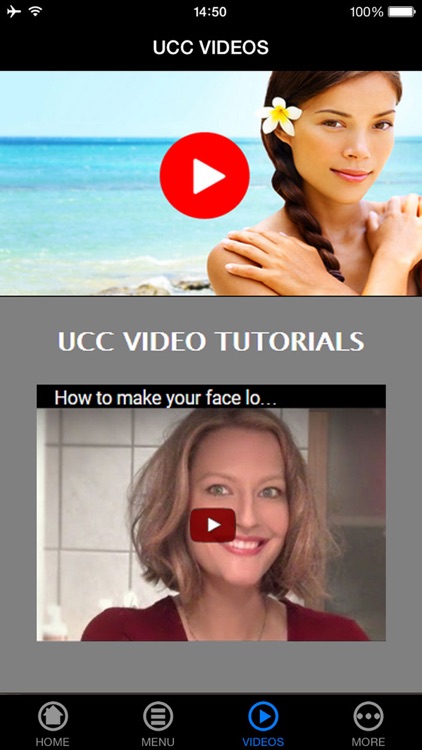Open the More tab three-dots icon

[368, 716]
